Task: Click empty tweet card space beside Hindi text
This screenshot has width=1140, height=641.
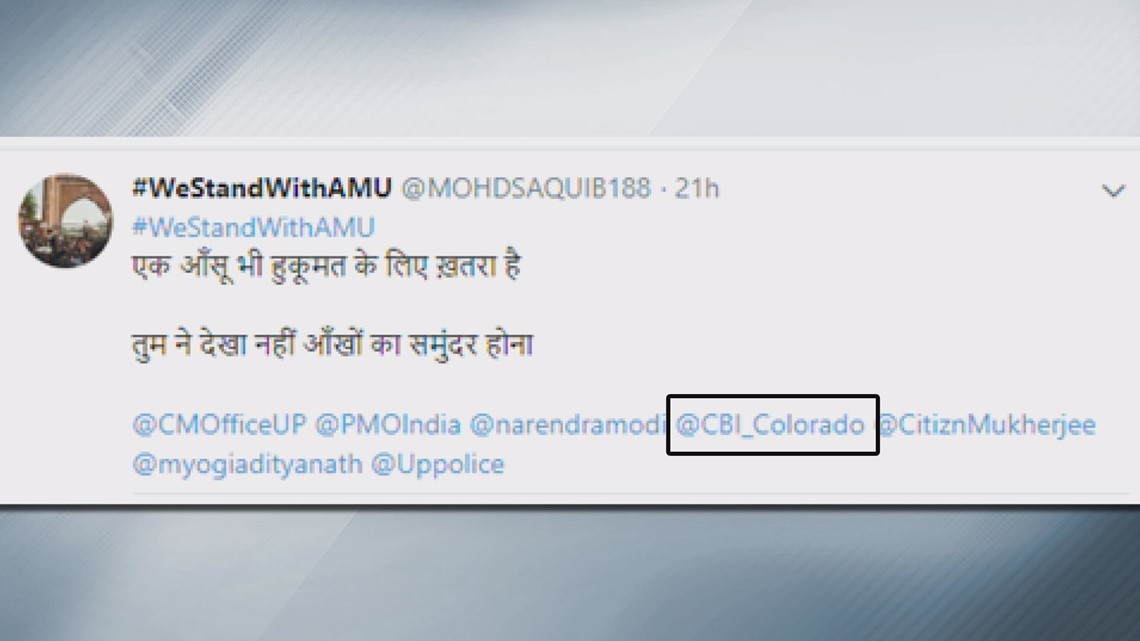Action: (836, 305)
